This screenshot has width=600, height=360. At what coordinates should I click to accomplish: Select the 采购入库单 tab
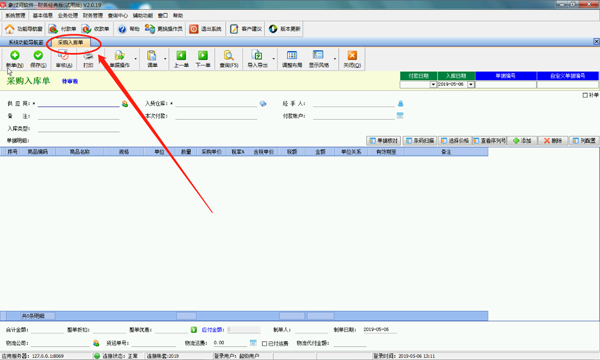pyautogui.click(x=71, y=42)
